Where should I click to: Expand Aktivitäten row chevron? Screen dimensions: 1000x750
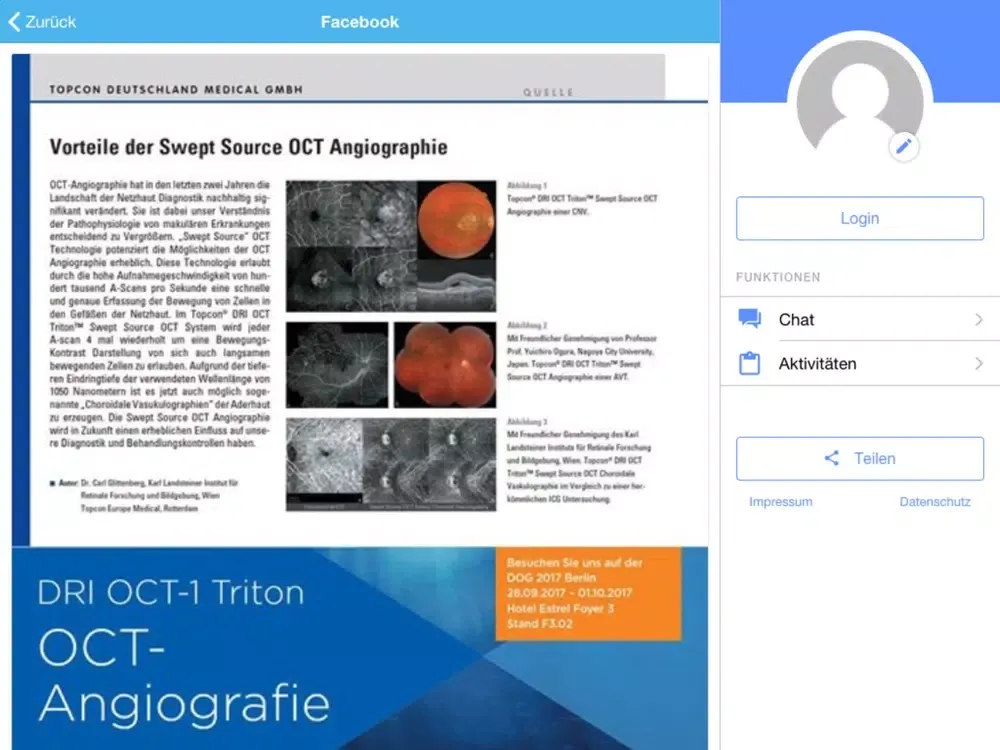[x=979, y=364]
